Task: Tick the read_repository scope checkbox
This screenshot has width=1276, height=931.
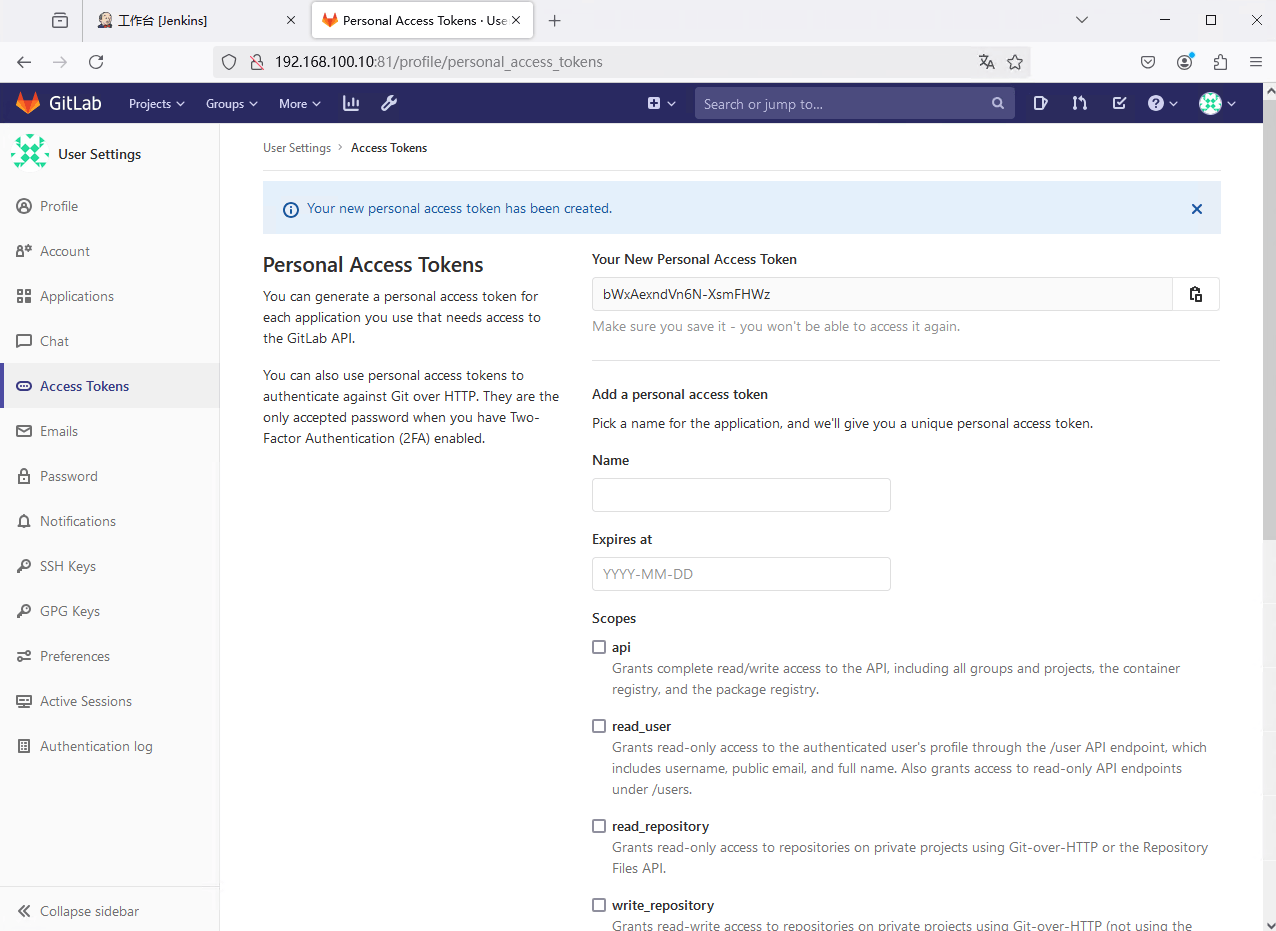Action: coord(599,826)
